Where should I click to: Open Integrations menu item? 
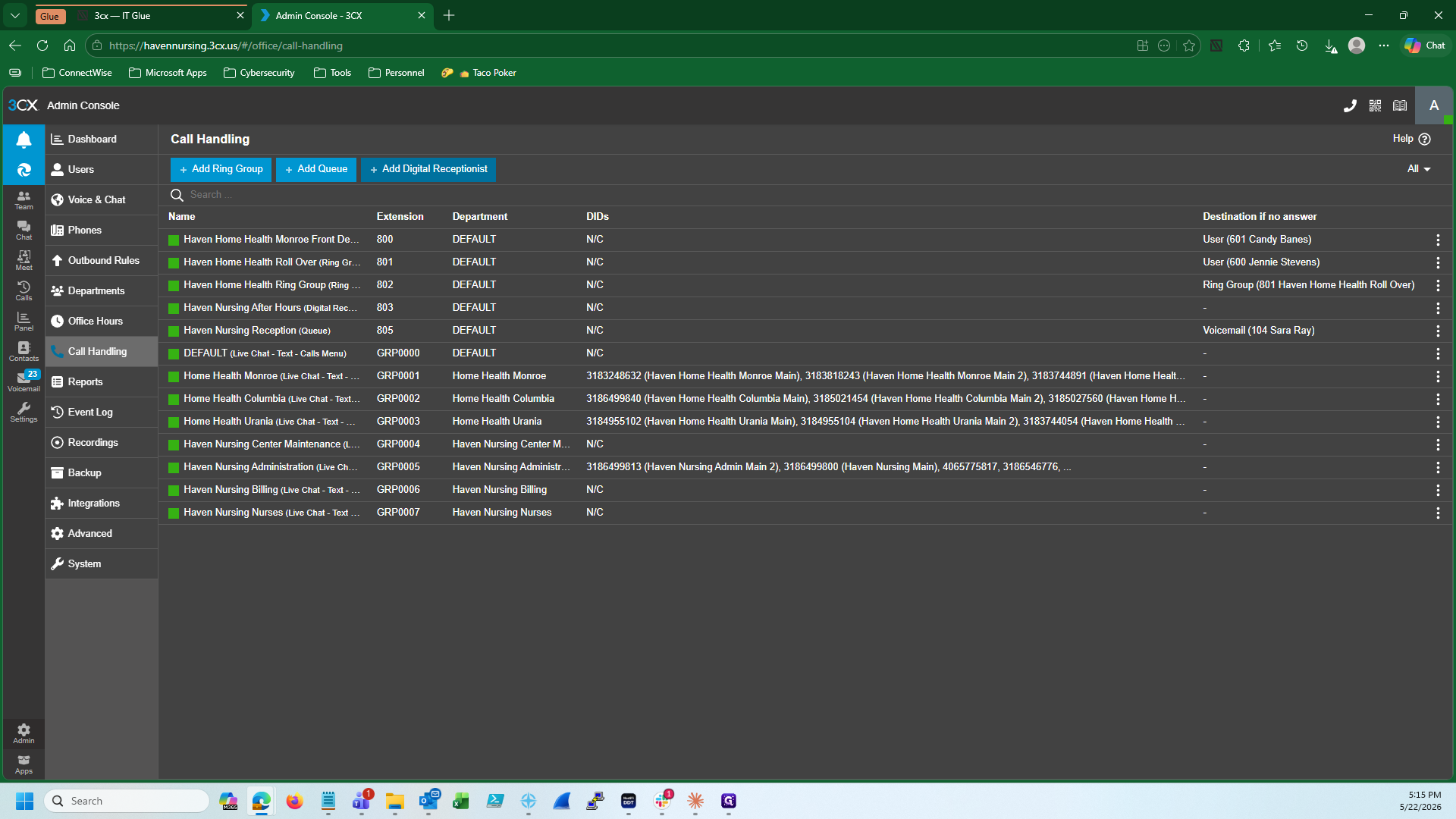point(102,504)
